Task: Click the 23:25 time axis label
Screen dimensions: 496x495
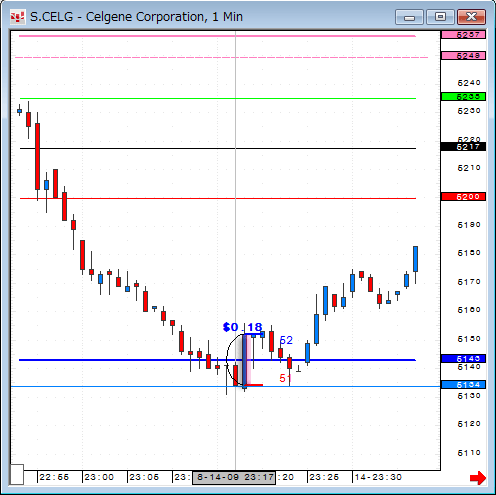Action: (324, 477)
